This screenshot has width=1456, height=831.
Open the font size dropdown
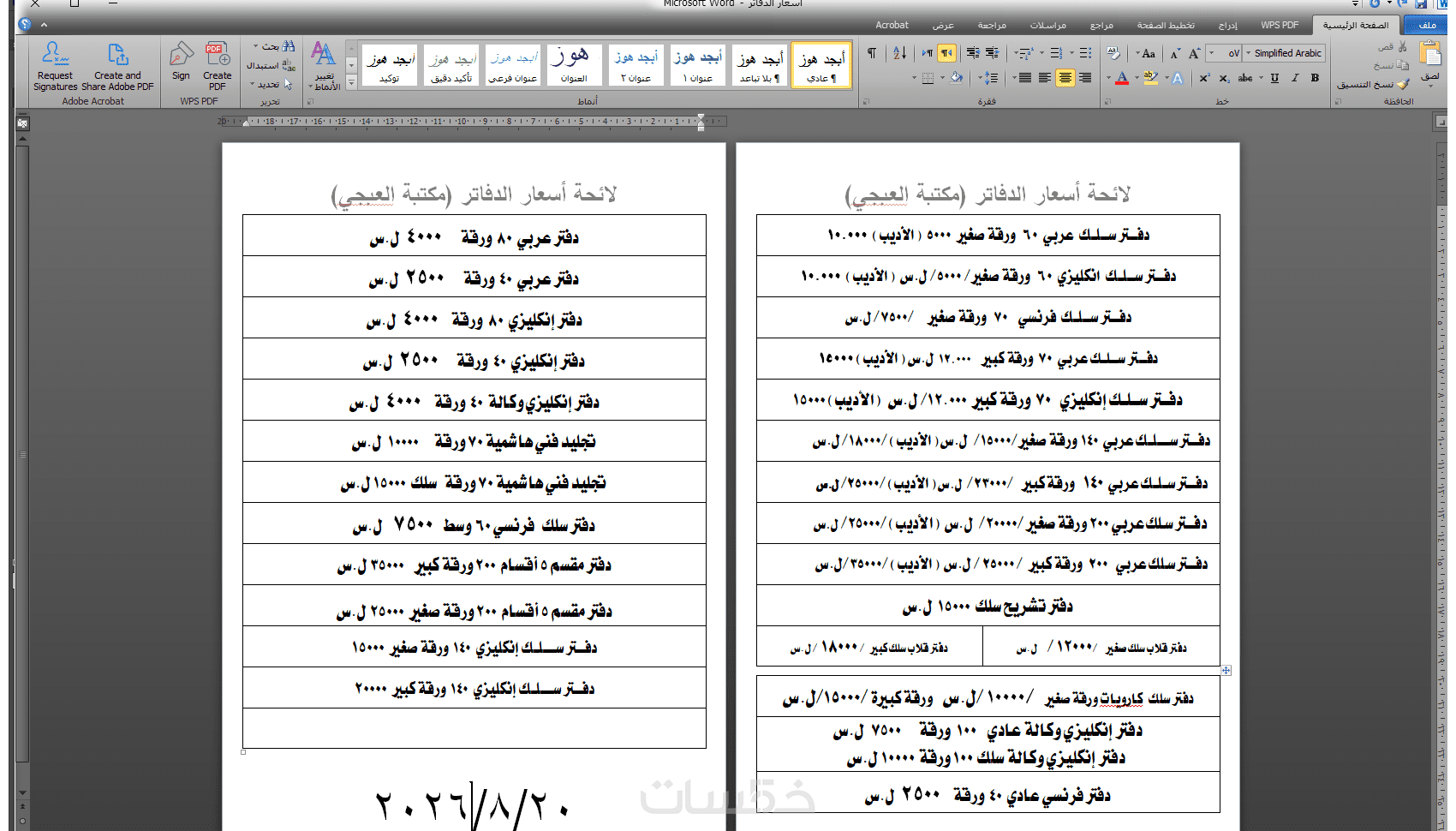[1211, 53]
